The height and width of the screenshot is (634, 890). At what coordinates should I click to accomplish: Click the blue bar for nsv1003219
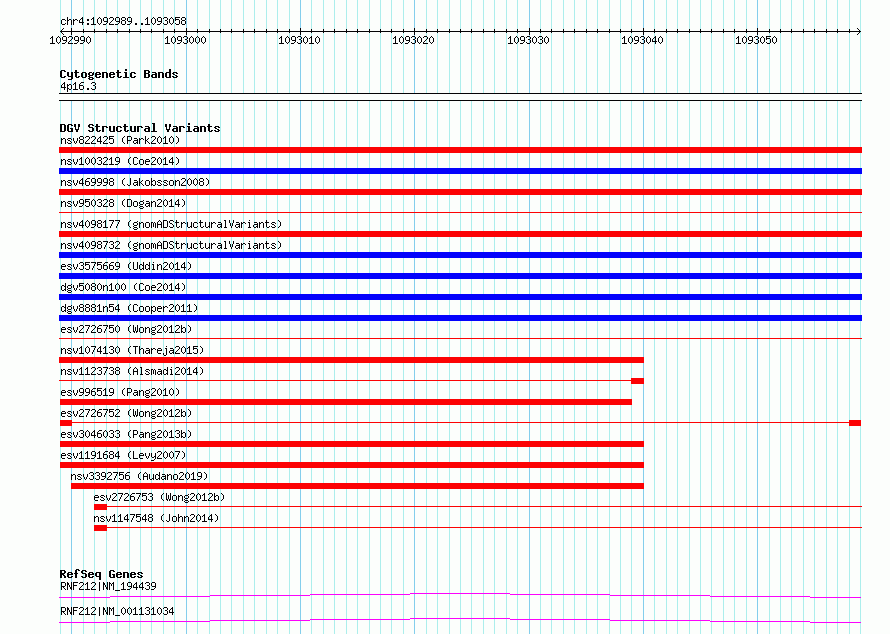coord(460,171)
